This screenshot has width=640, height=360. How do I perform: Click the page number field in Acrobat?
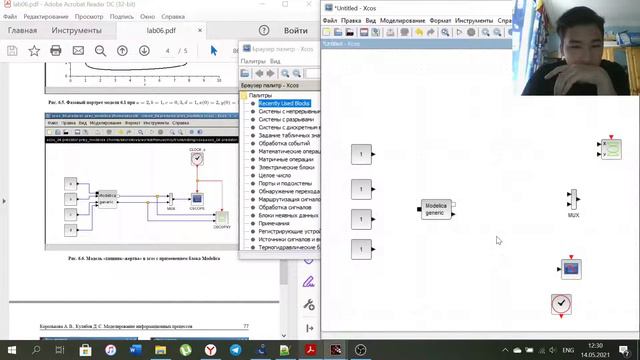tap(168, 51)
